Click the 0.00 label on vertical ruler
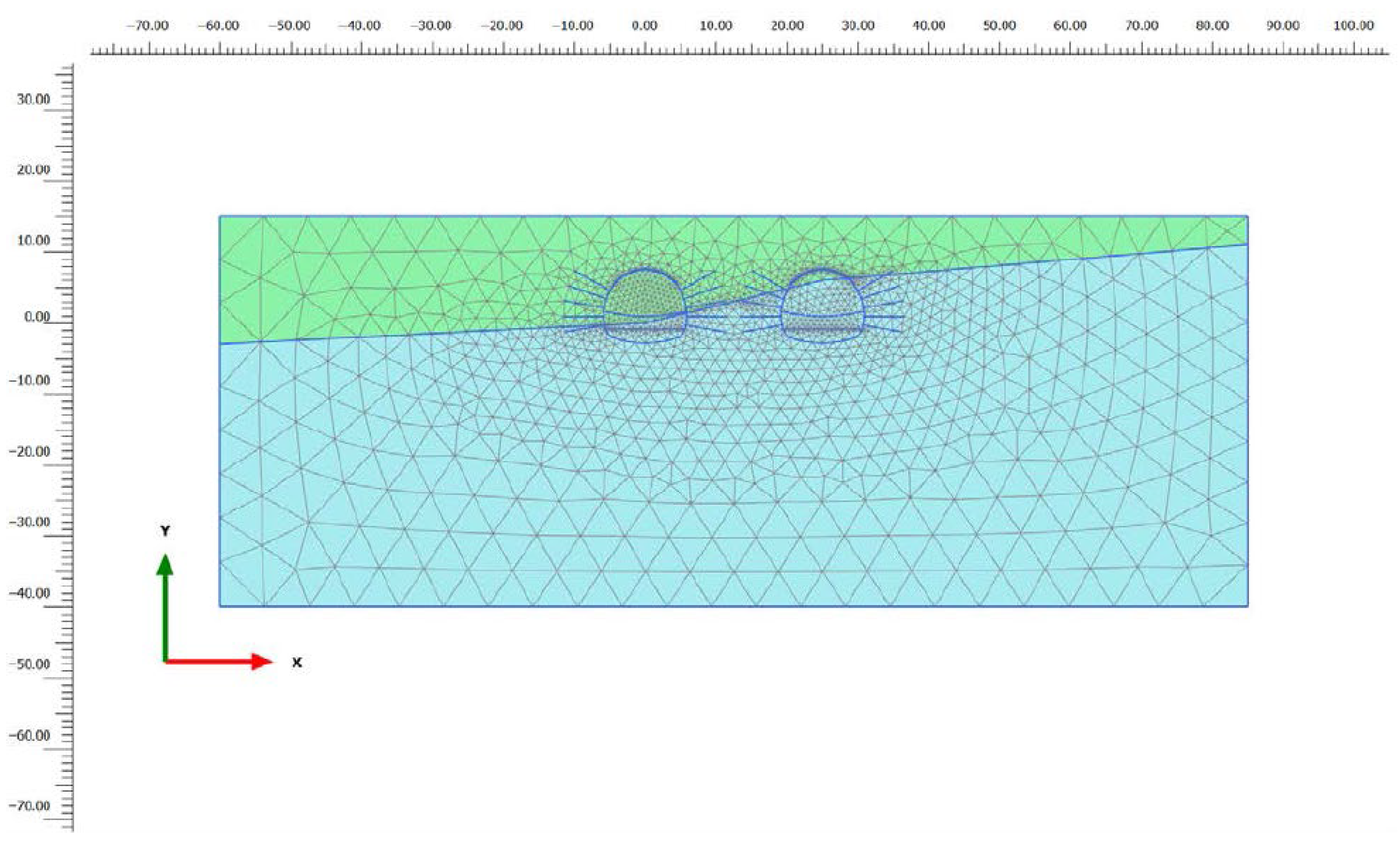1400x859 pixels. 37,317
